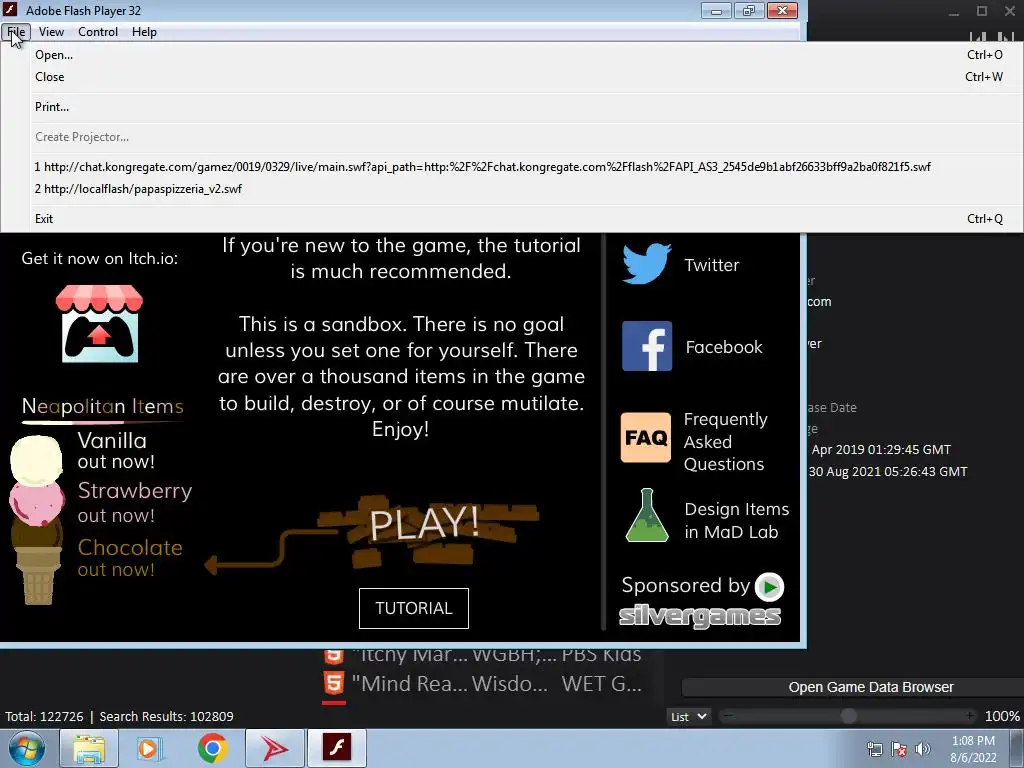This screenshot has width=1024, height=768.
Task: Open Windows Explorer from taskbar
Action: (x=89, y=748)
